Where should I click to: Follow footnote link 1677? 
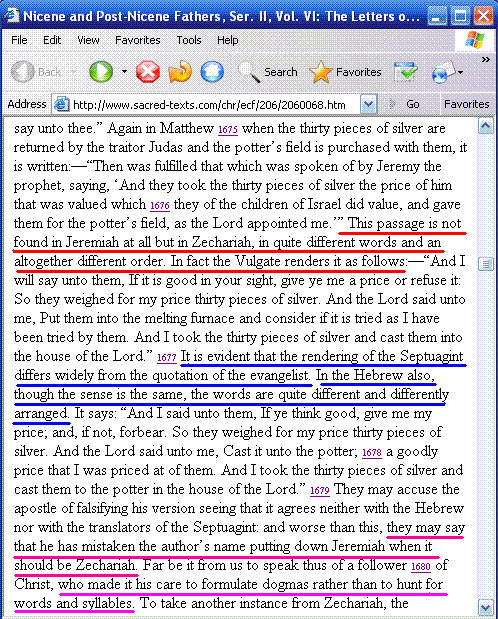click(x=167, y=357)
